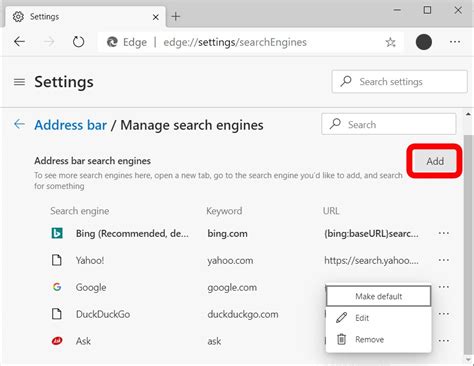Select the DuckDuckGo search engine name
This screenshot has width=474, height=366.
pyautogui.click(x=103, y=314)
